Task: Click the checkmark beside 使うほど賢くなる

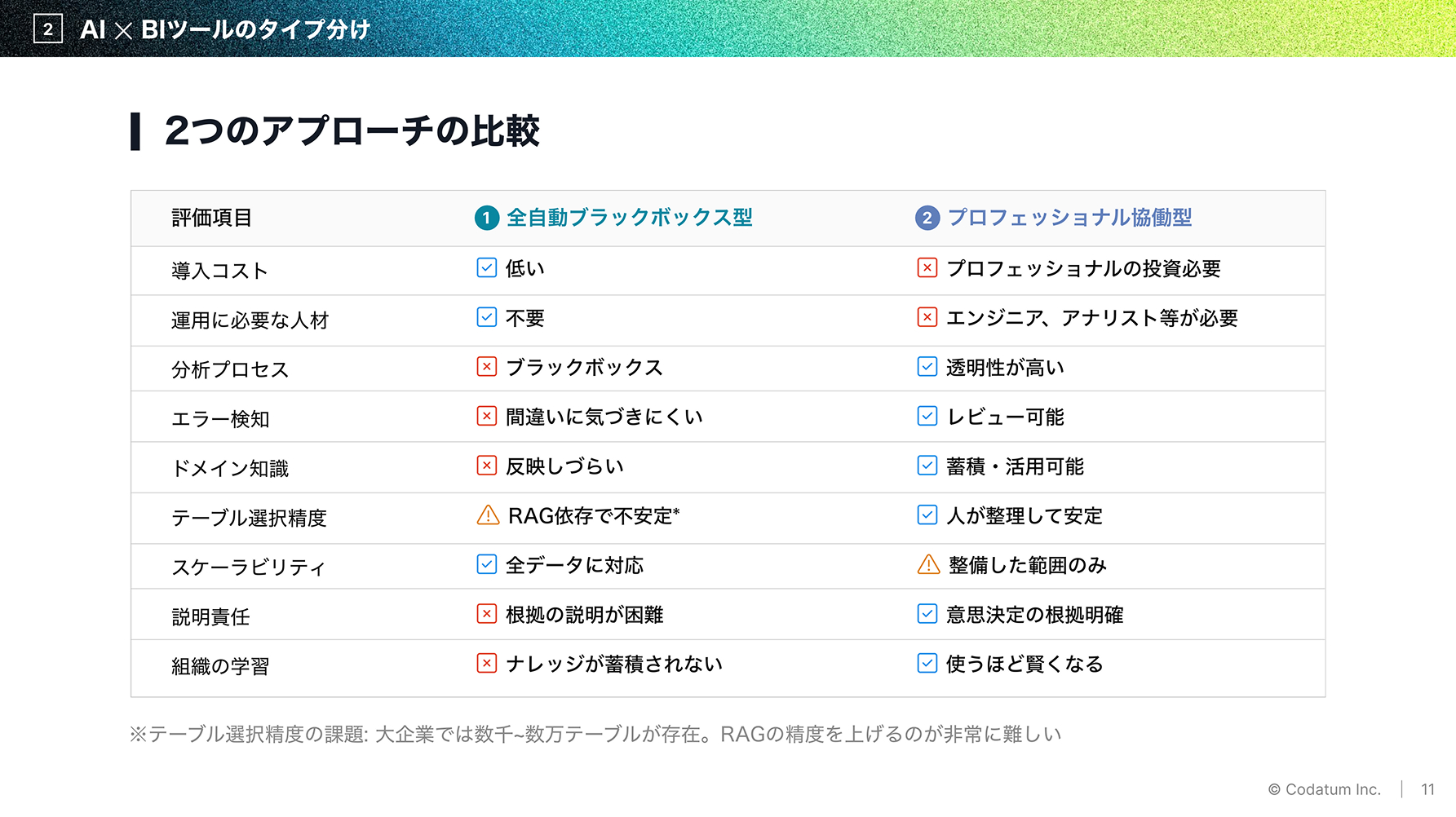Action: click(x=927, y=663)
